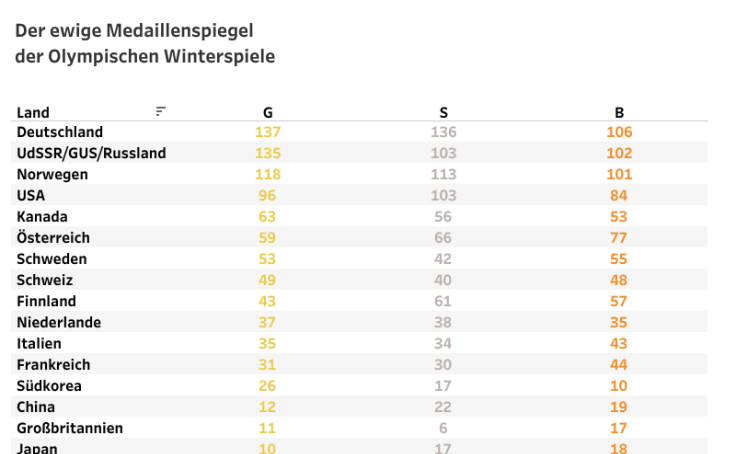
Task: Select Südkorea's gold medal value 26
Action: coord(267,385)
